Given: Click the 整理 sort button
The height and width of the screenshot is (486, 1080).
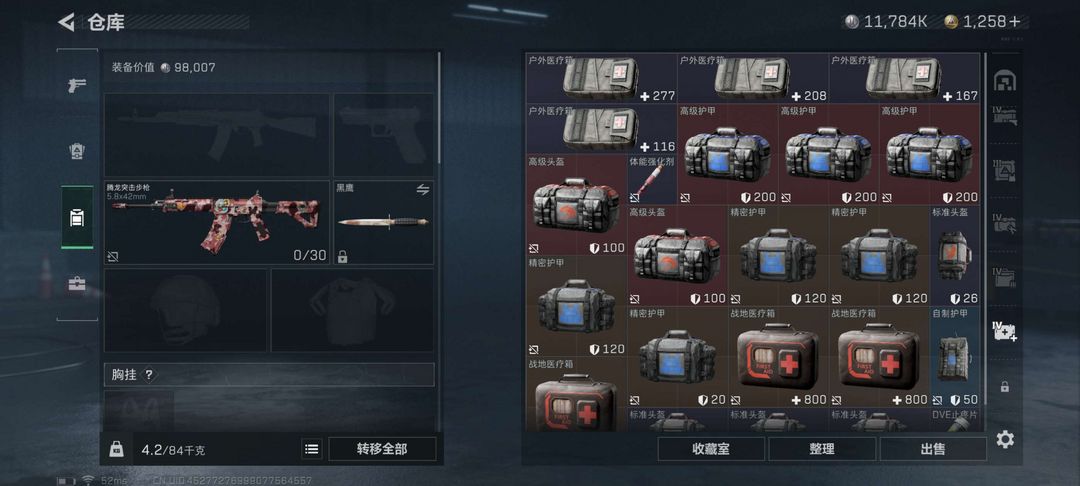Looking at the screenshot, I should coord(822,449).
